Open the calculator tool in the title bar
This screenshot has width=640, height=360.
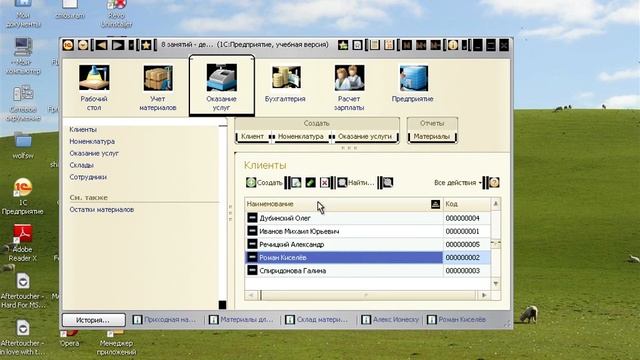point(375,45)
